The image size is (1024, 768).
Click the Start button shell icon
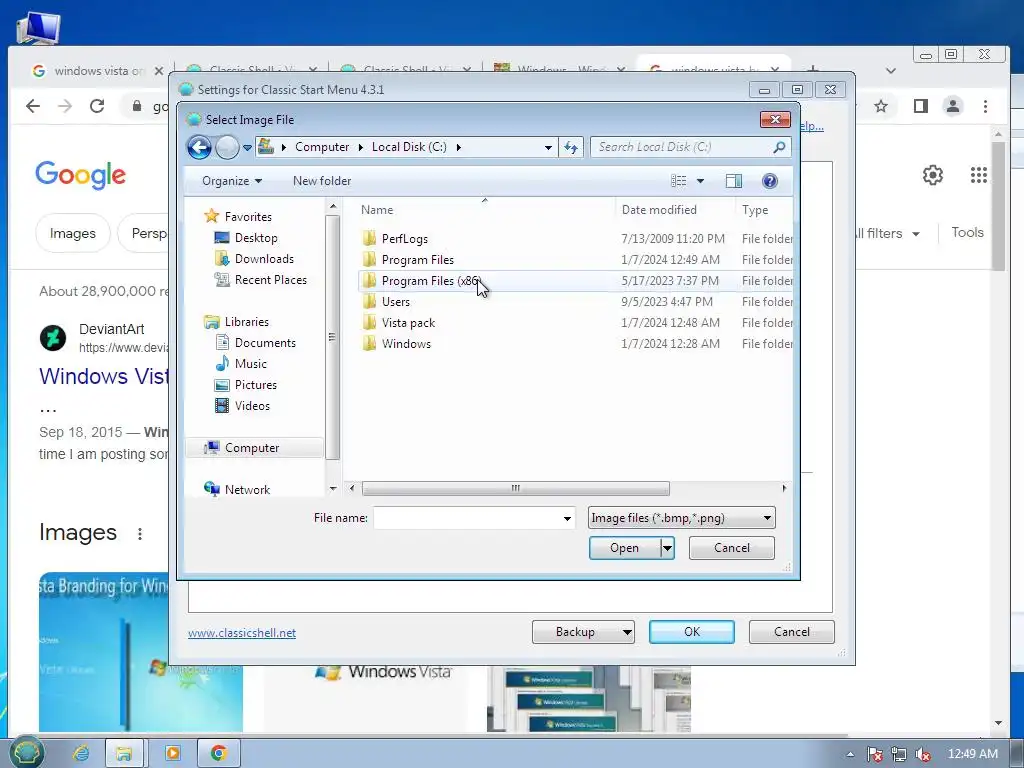tap(26, 753)
